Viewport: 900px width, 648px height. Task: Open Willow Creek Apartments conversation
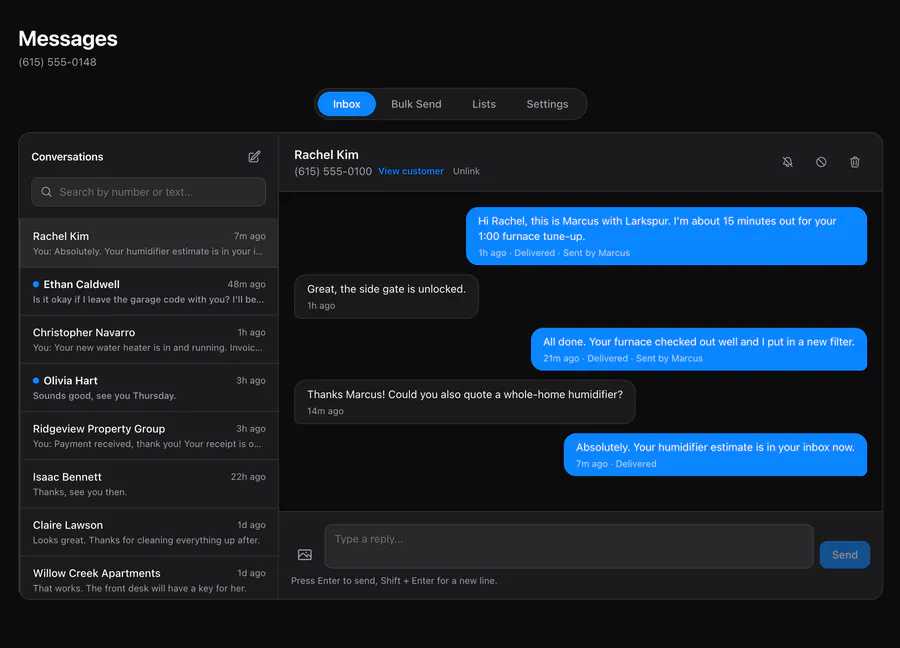[x=149, y=579]
